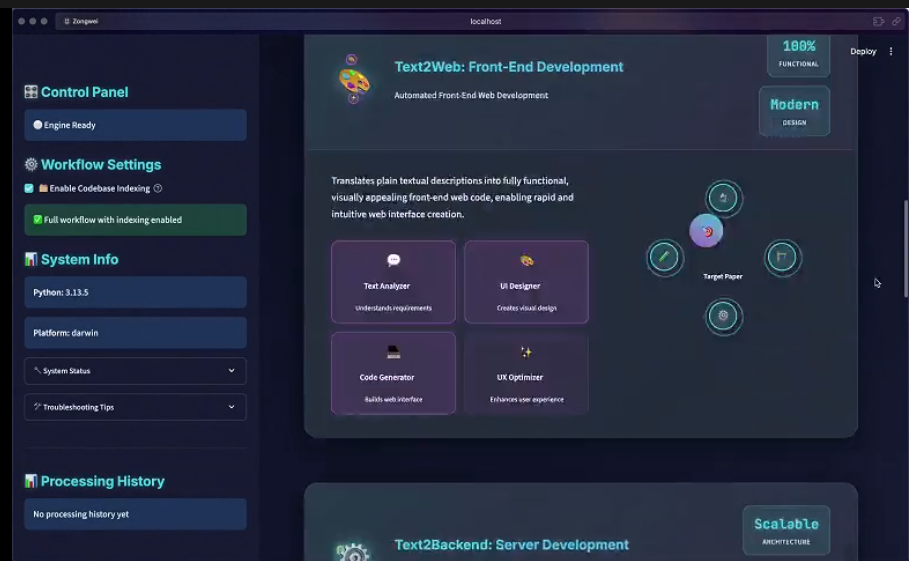Click the Modern Design badge
The image size is (909, 561).
point(794,111)
